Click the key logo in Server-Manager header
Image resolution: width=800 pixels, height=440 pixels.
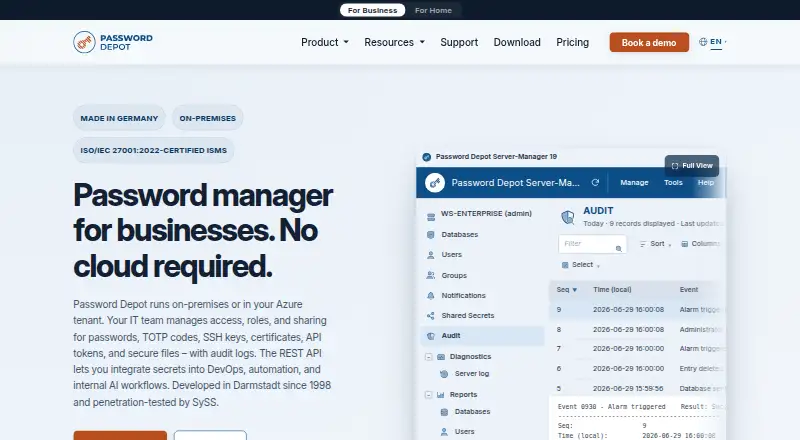tap(435, 183)
